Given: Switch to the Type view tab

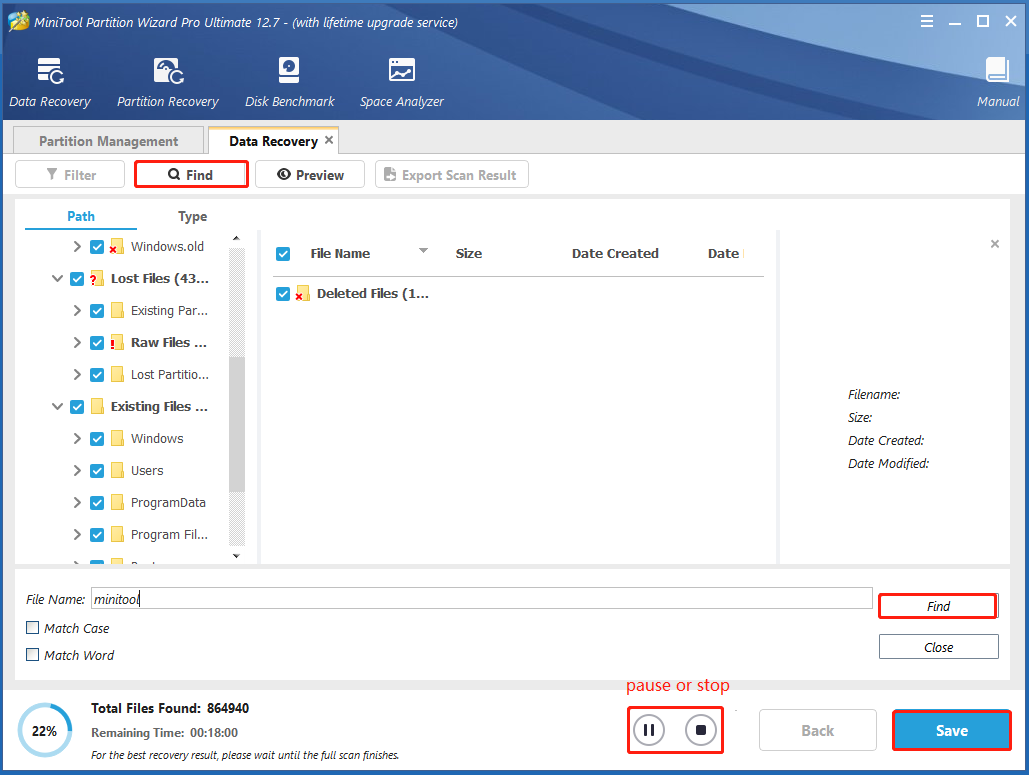Looking at the screenshot, I should [192, 217].
